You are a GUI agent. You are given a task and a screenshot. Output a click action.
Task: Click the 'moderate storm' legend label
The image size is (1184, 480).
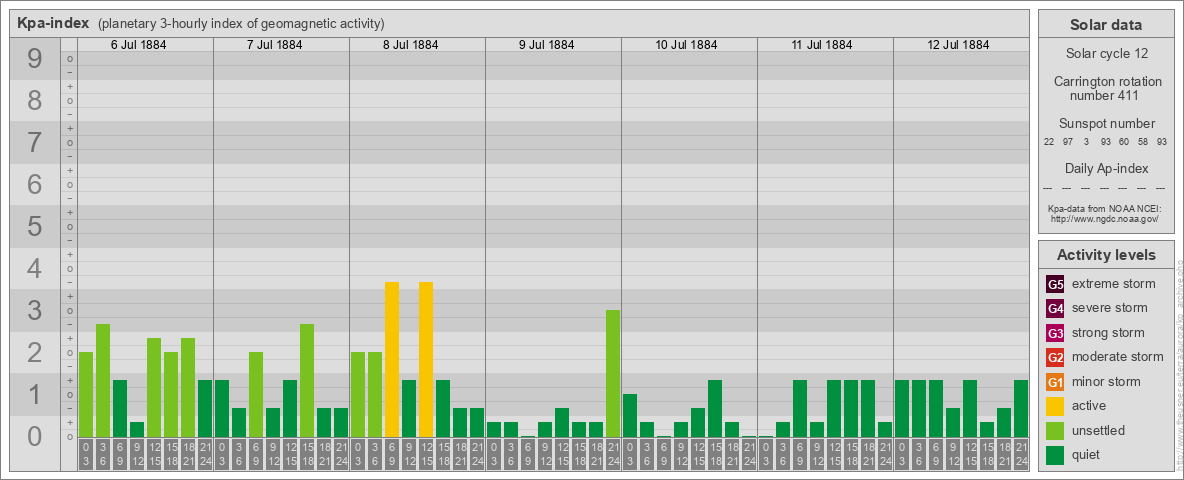1118,356
